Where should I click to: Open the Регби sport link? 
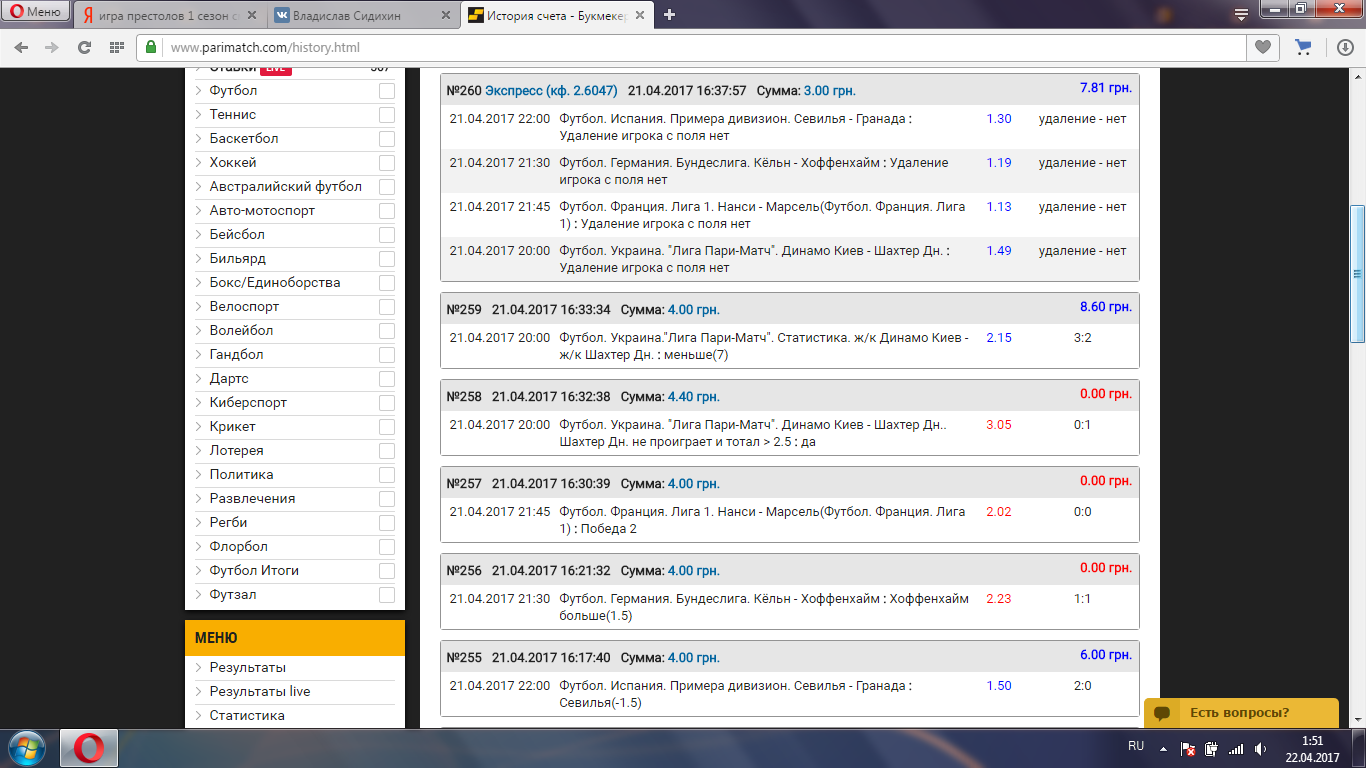tap(228, 522)
